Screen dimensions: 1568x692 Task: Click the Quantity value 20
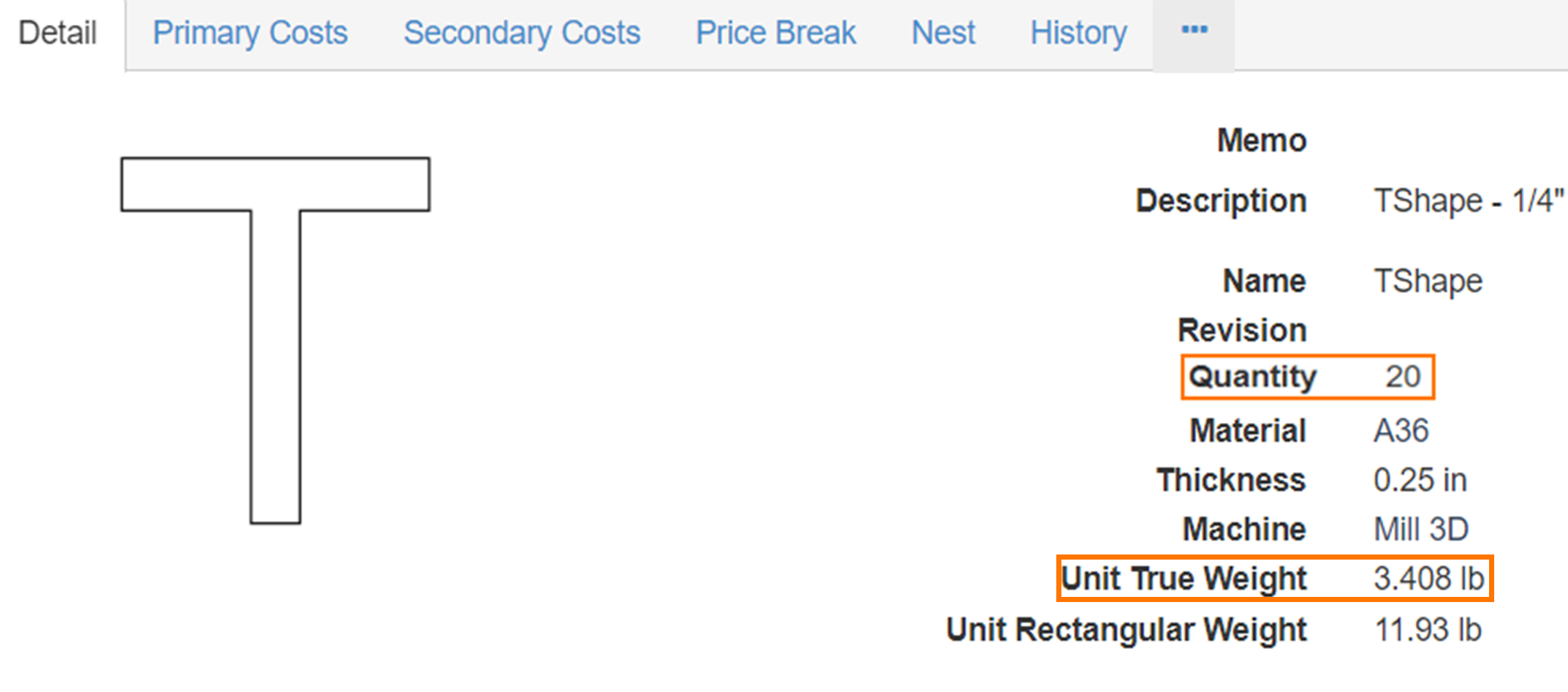click(x=1403, y=377)
